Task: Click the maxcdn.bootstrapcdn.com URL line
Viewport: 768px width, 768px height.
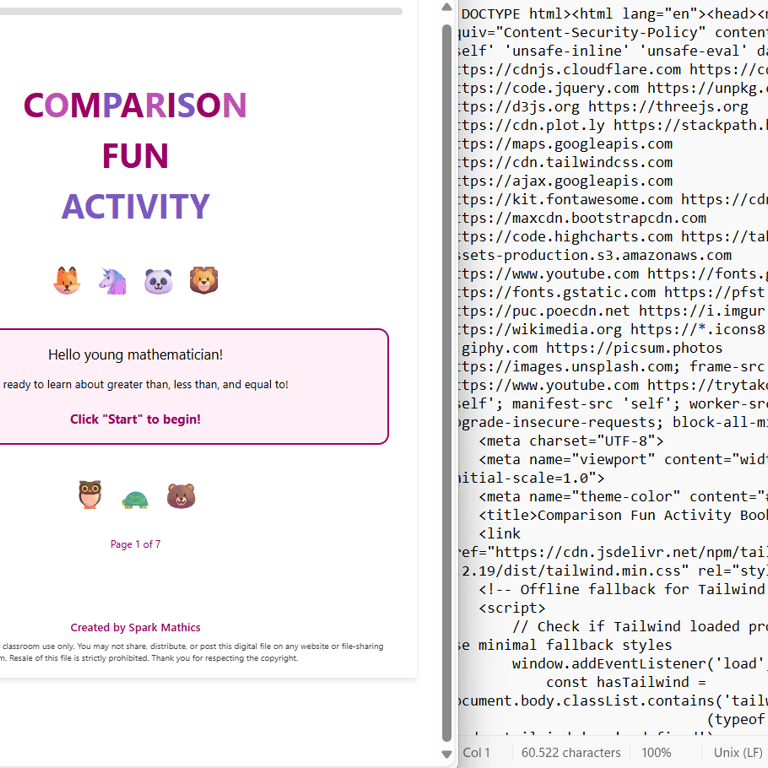Action: pos(582,218)
